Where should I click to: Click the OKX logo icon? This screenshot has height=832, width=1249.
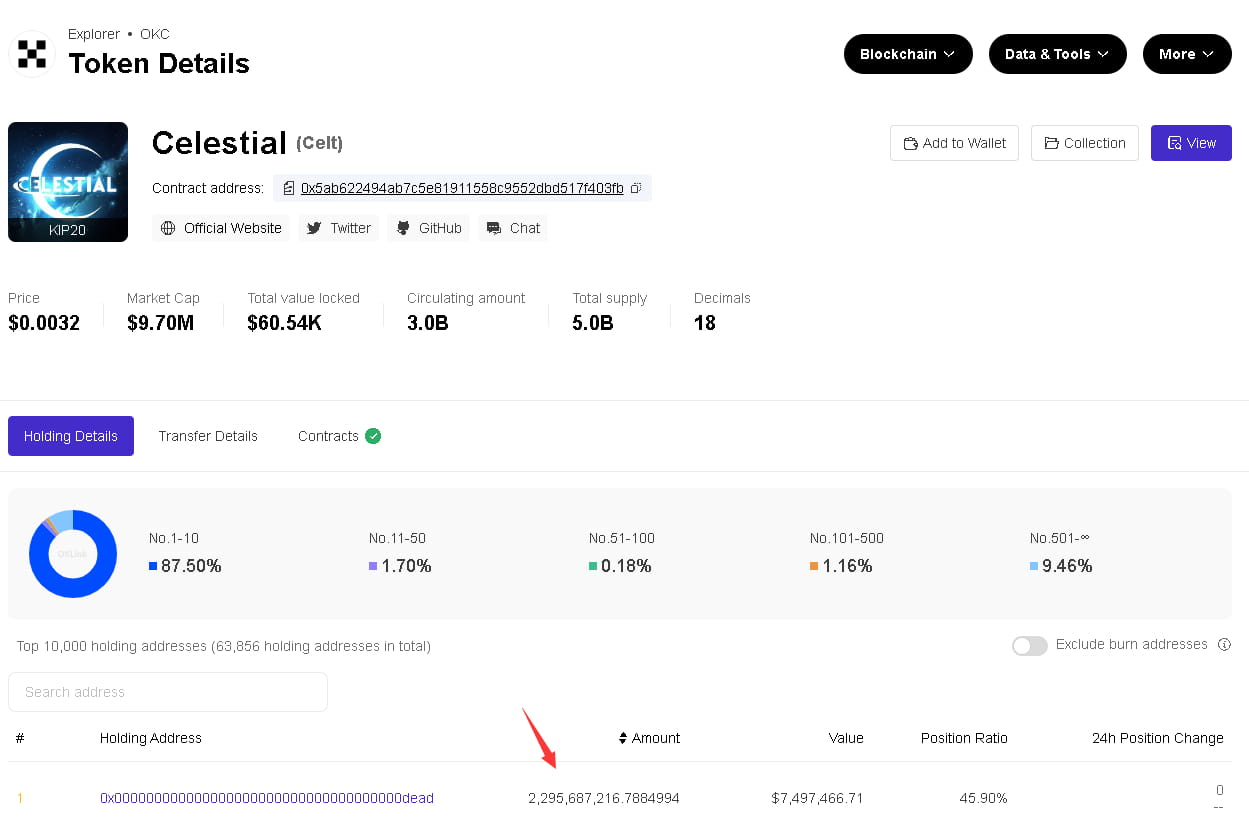31,53
